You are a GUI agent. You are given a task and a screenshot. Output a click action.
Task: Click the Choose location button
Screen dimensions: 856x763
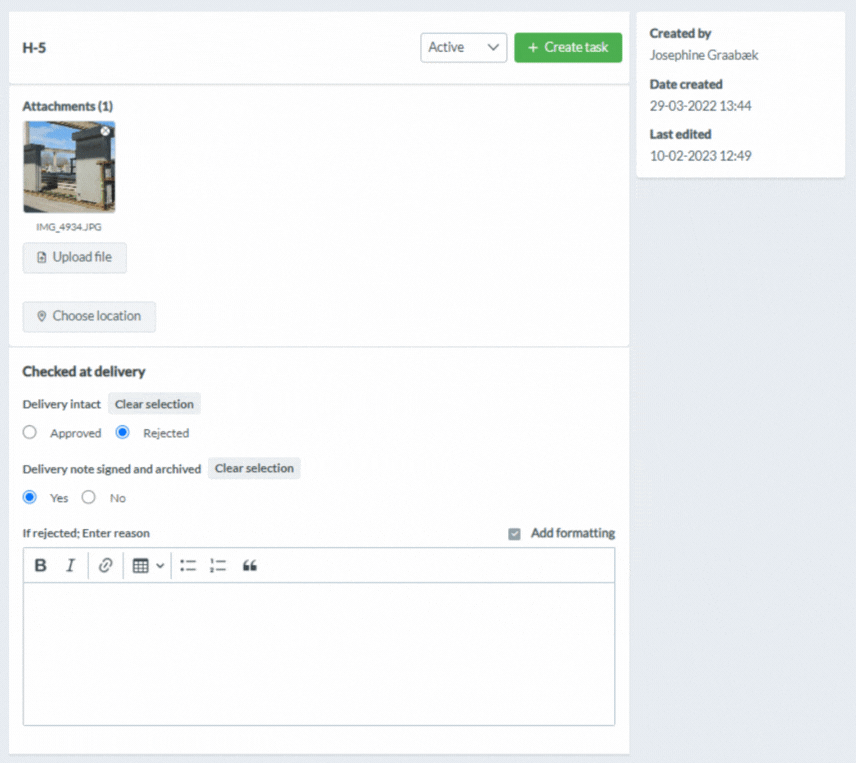click(x=89, y=317)
